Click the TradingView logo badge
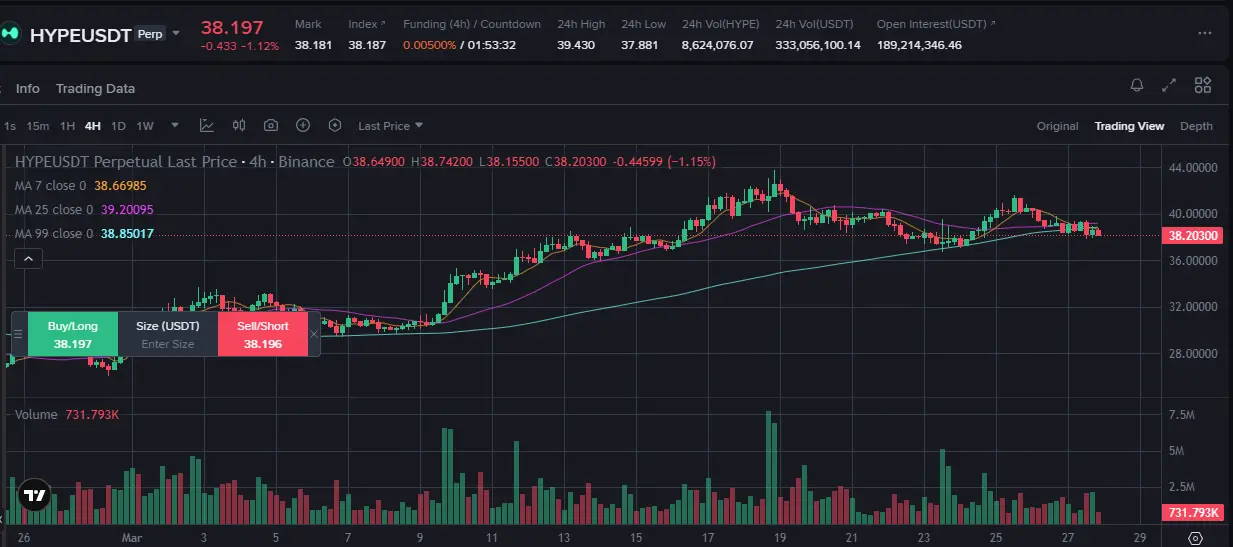 click(34, 495)
